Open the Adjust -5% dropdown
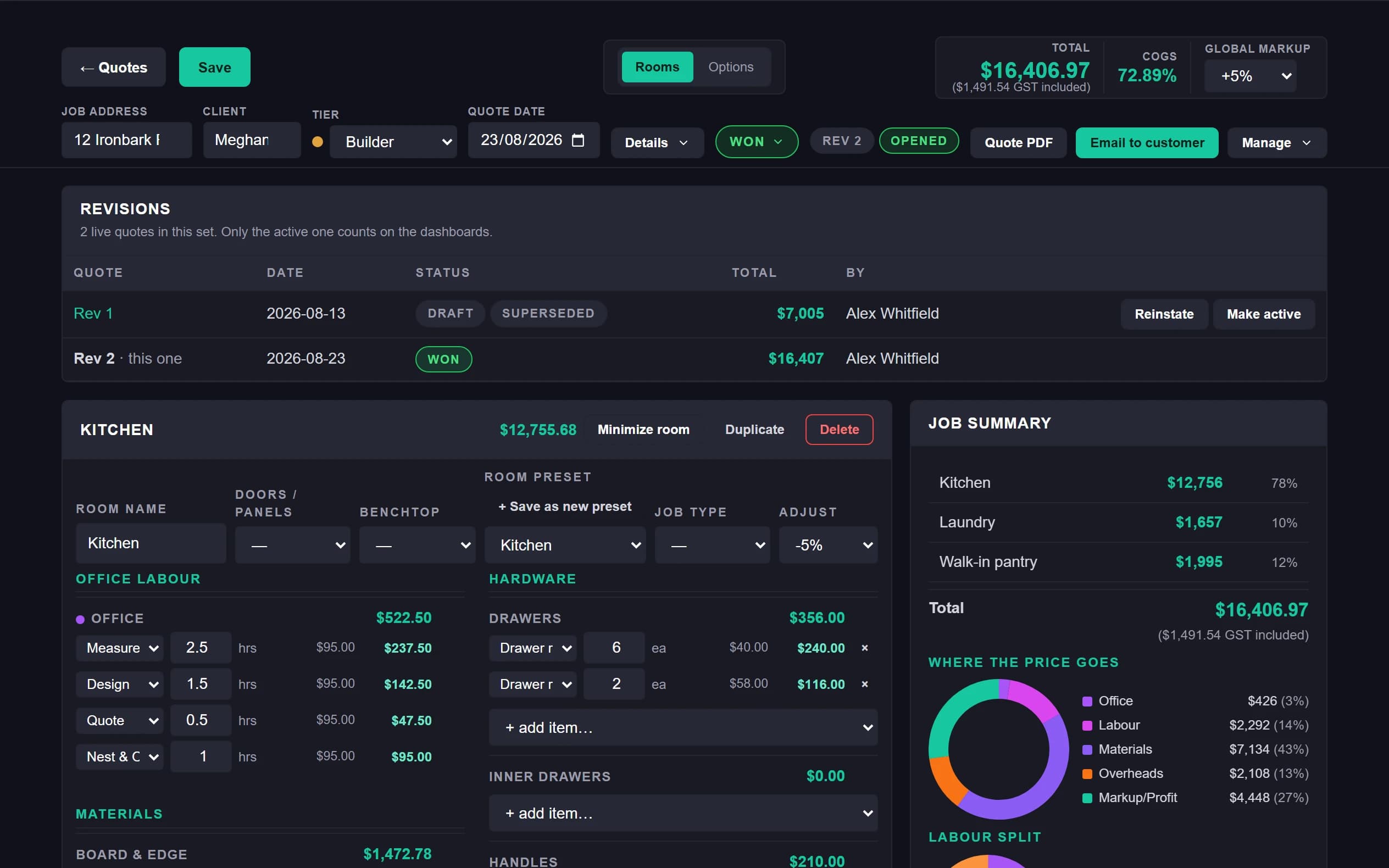The width and height of the screenshot is (1389, 868). (x=827, y=545)
